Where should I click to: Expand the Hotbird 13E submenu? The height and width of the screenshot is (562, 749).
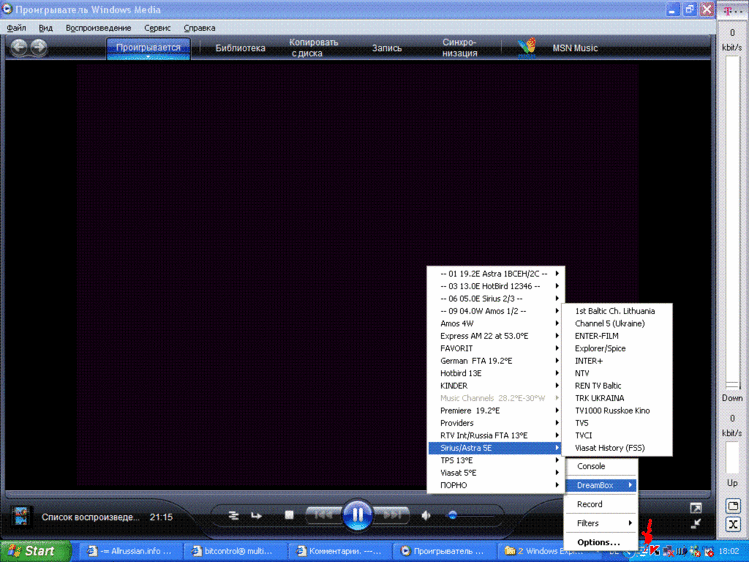coord(496,373)
